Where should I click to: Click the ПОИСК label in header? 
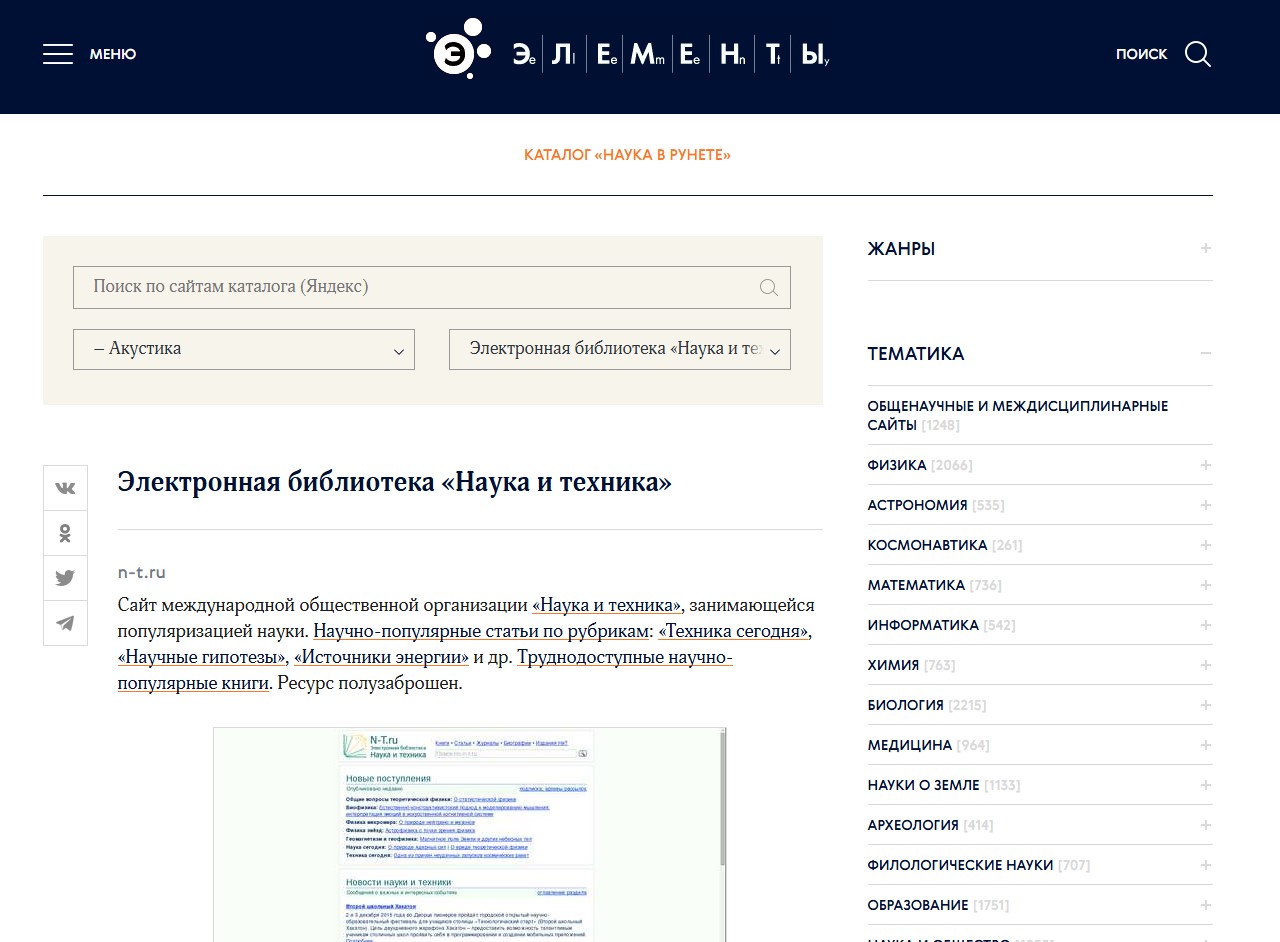click(x=1141, y=54)
